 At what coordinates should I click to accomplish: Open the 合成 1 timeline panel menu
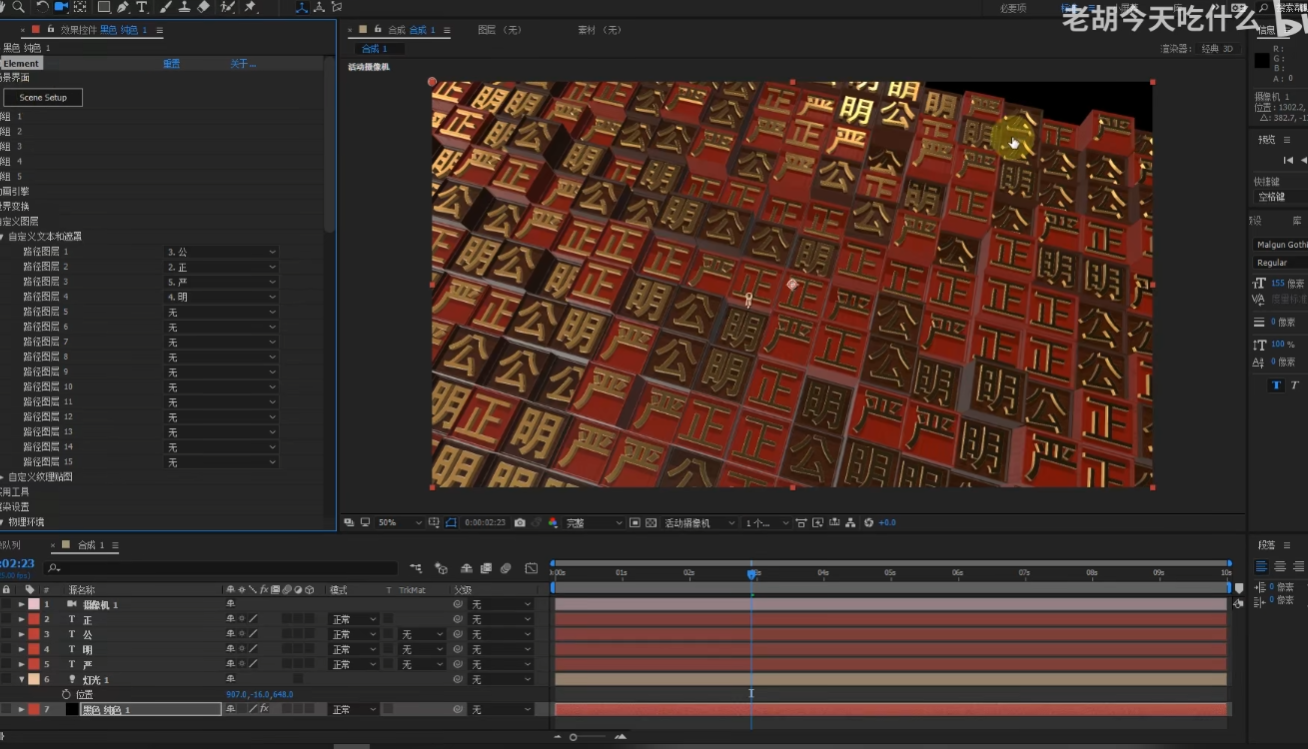click(x=115, y=545)
